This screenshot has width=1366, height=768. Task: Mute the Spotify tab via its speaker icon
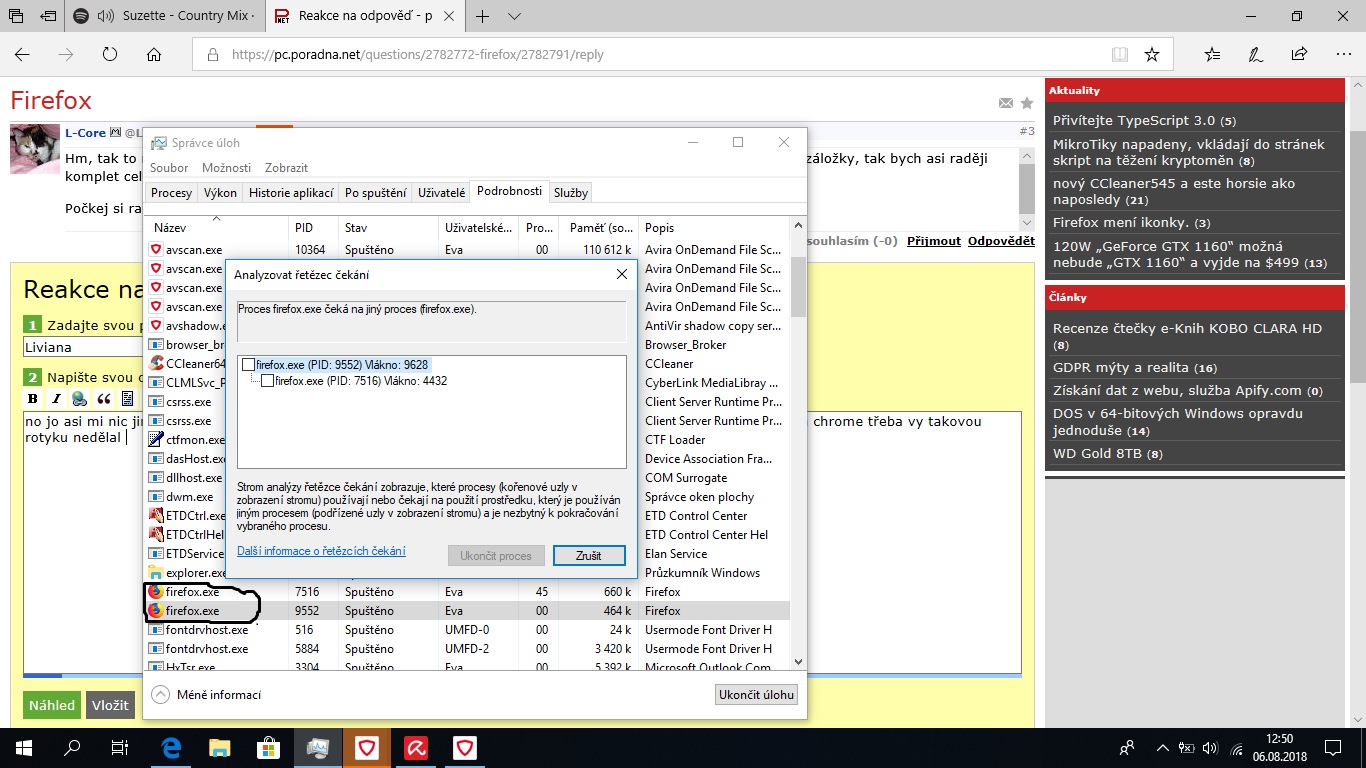105,16
